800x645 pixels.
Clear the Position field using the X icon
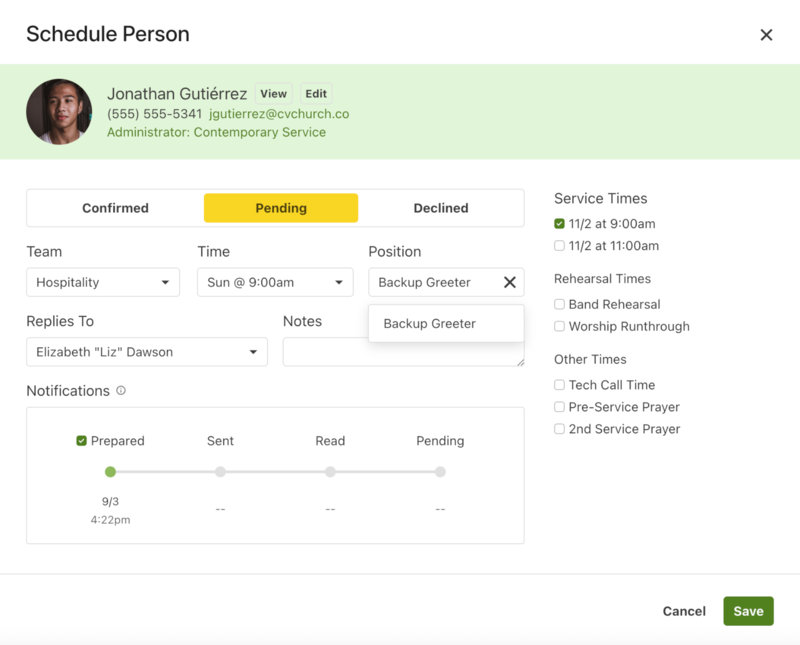(x=513, y=281)
